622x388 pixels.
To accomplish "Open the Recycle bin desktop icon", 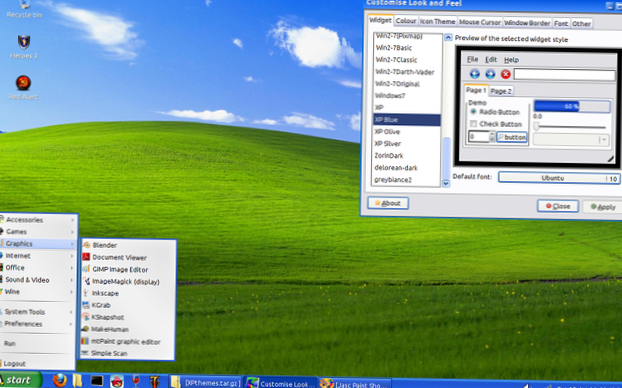I will tap(24, 9).
